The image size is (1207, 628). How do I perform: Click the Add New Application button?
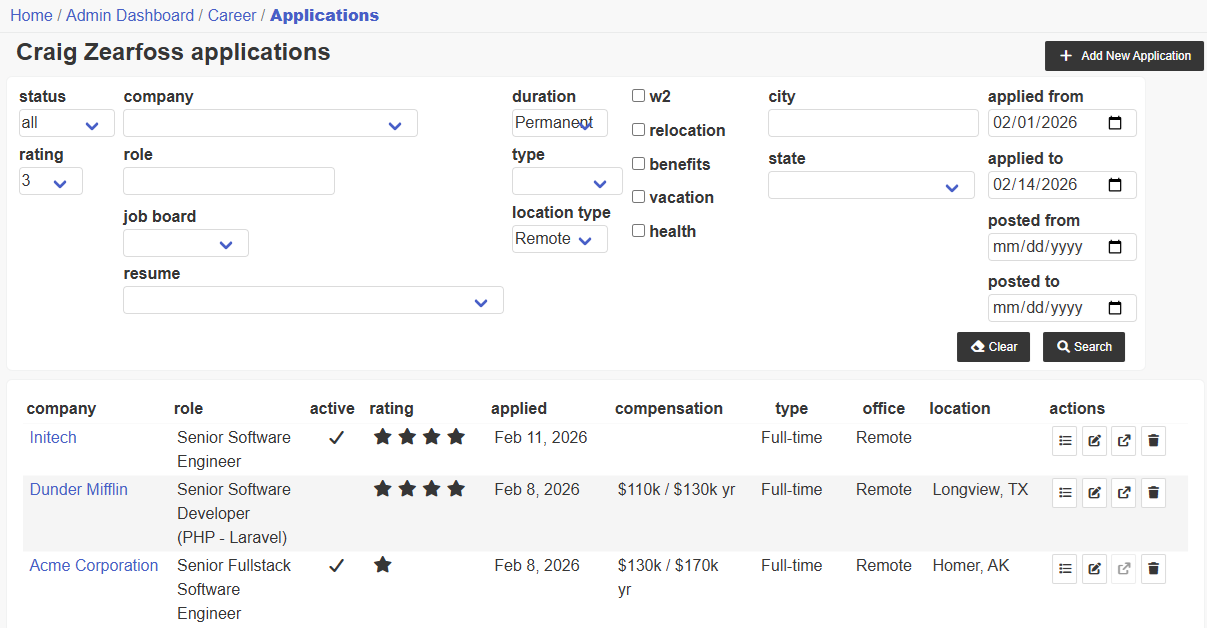pos(1123,56)
